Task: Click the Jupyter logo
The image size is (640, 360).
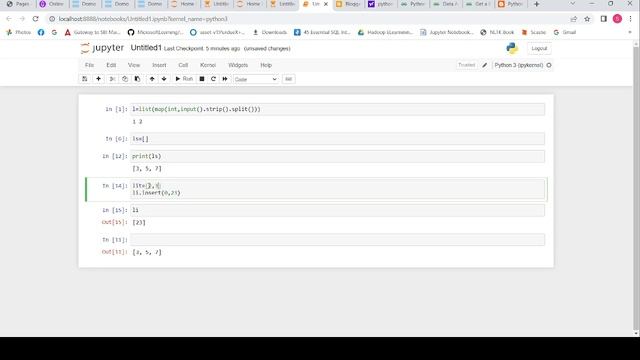Action: [102, 48]
